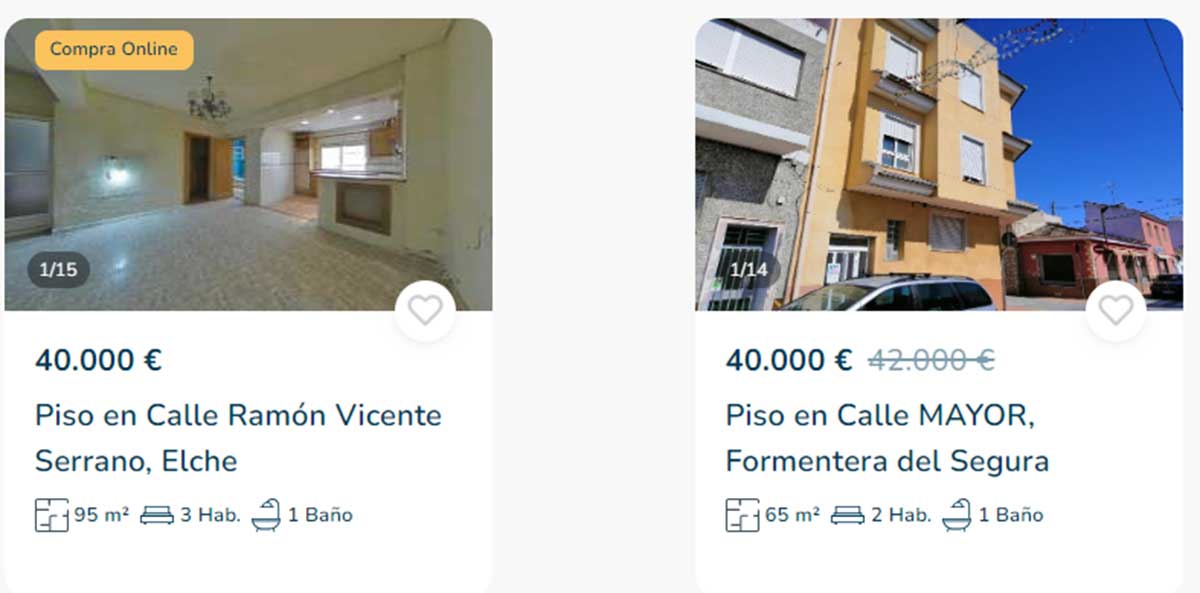
Task: Click the 65 m² area label
Action: [792, 515]
